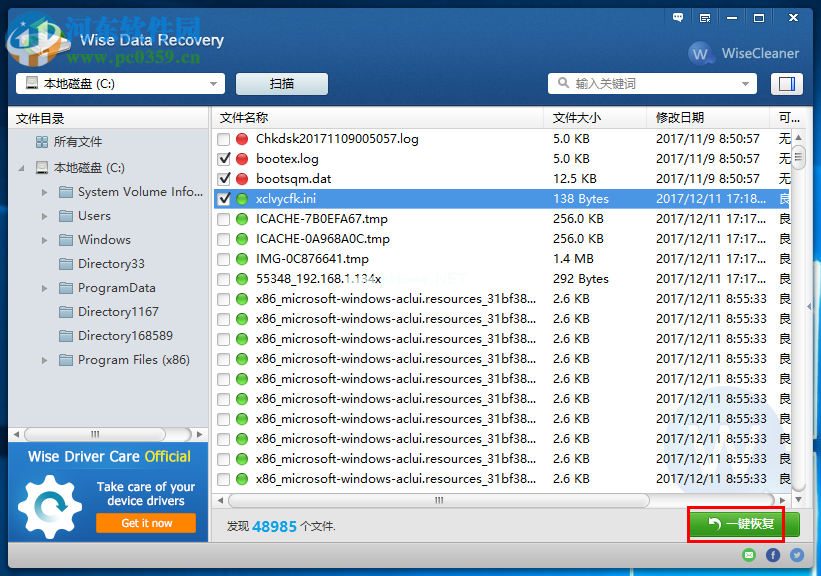Click the Twitter icon at bottom right
The height and width of the screenshot is (576, 821).
coord(796,553)
